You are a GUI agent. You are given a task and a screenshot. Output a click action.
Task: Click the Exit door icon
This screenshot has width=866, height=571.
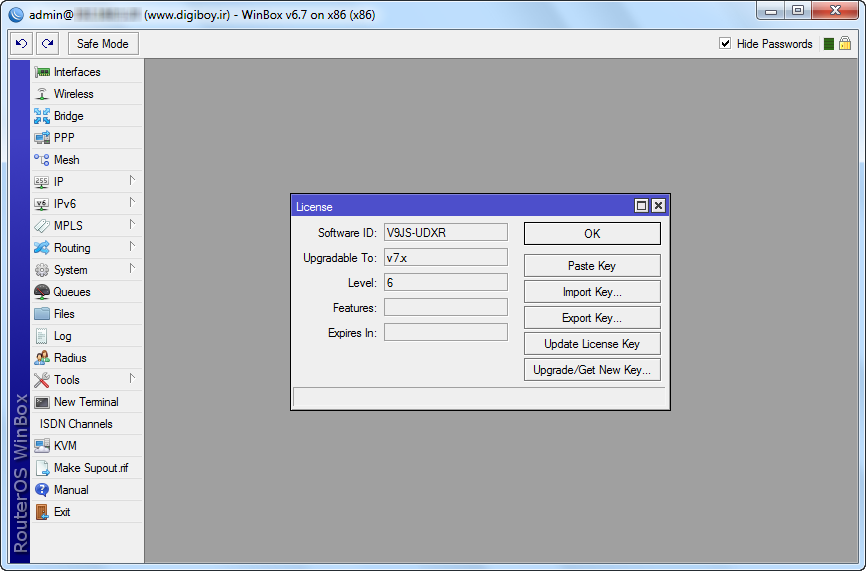[x=42, y=512]
